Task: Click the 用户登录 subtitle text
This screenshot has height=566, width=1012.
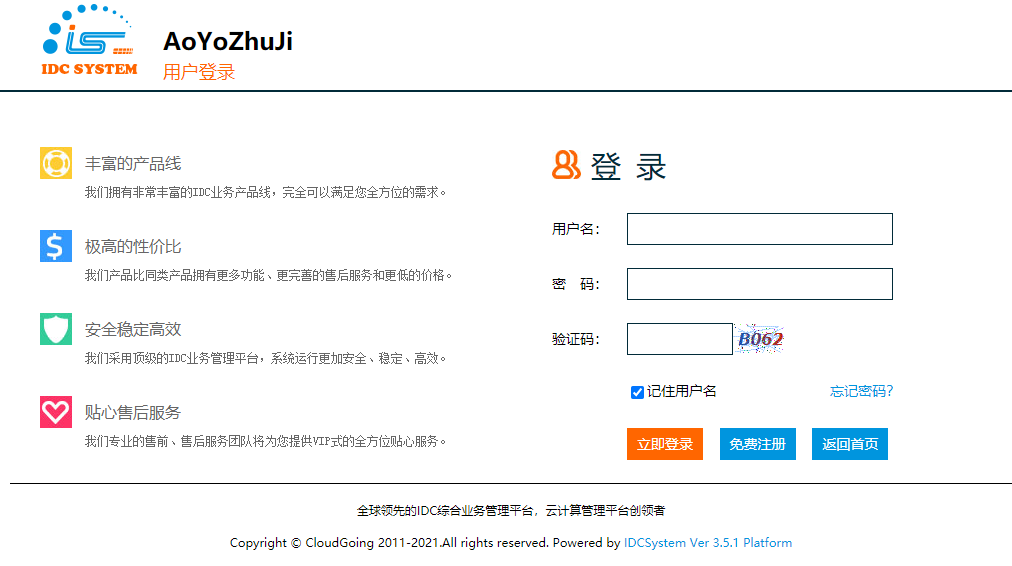Action: 199,72
